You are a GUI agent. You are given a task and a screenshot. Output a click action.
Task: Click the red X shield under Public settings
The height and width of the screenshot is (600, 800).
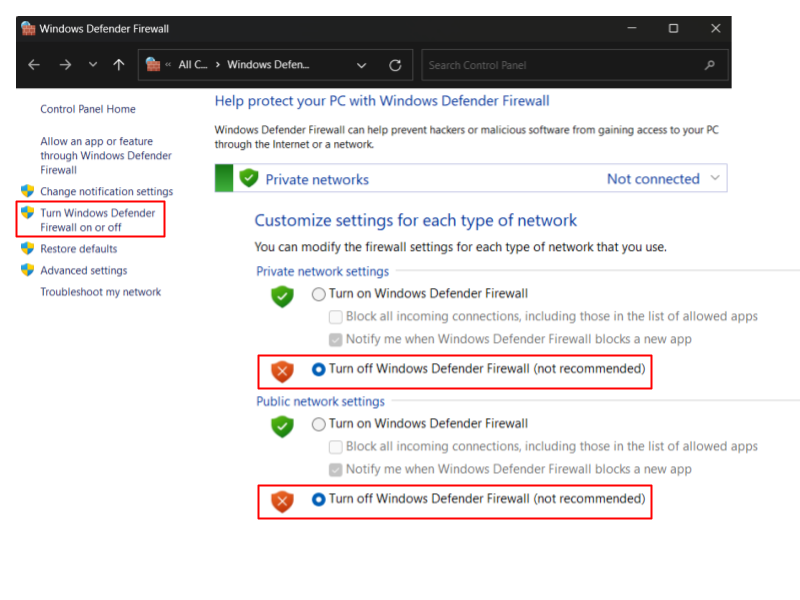pos(282,501)
